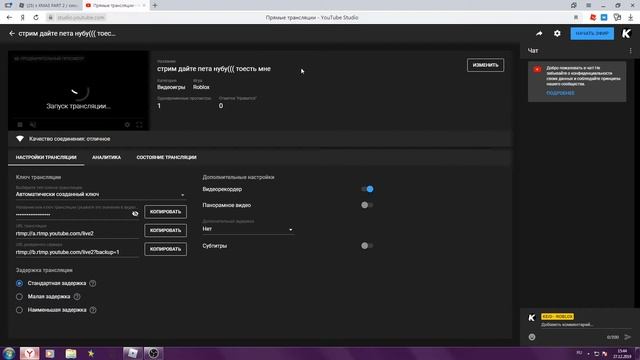Click the blue extension icon in browser toolbar
The height and width of the screenshot is (360, 640).
click(x=604, y=18)
